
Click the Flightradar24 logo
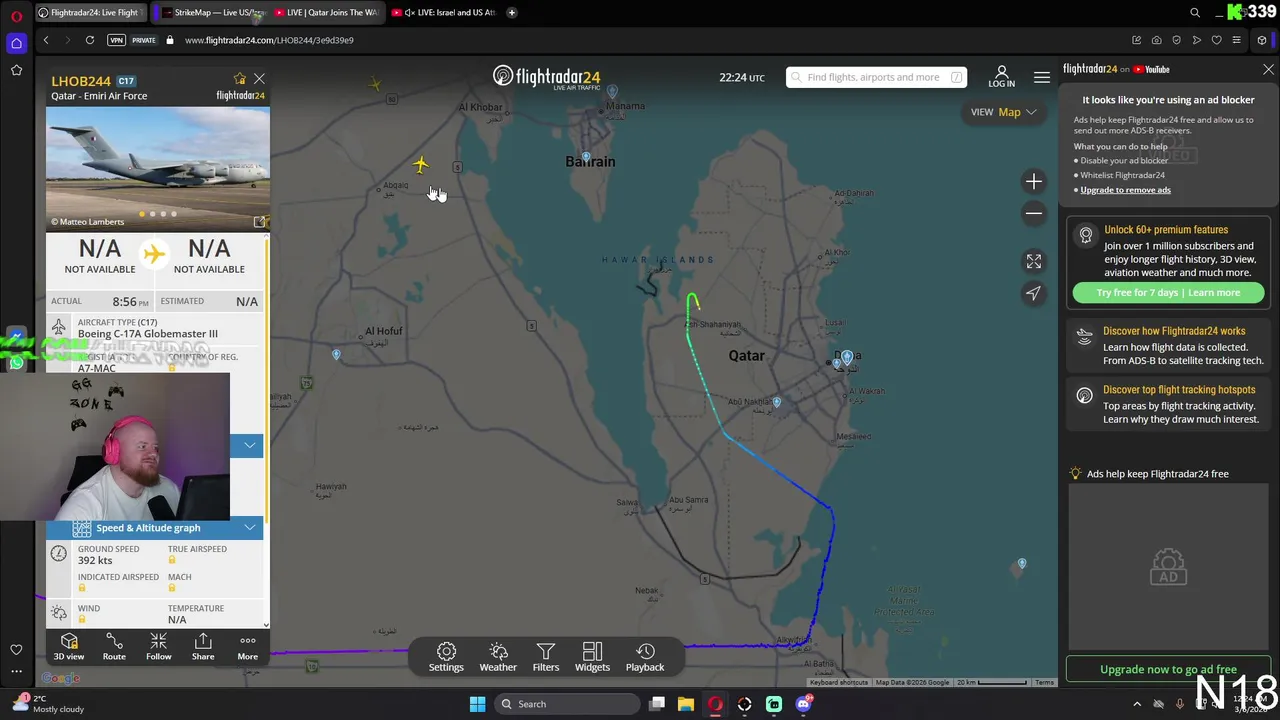[546, 77]
